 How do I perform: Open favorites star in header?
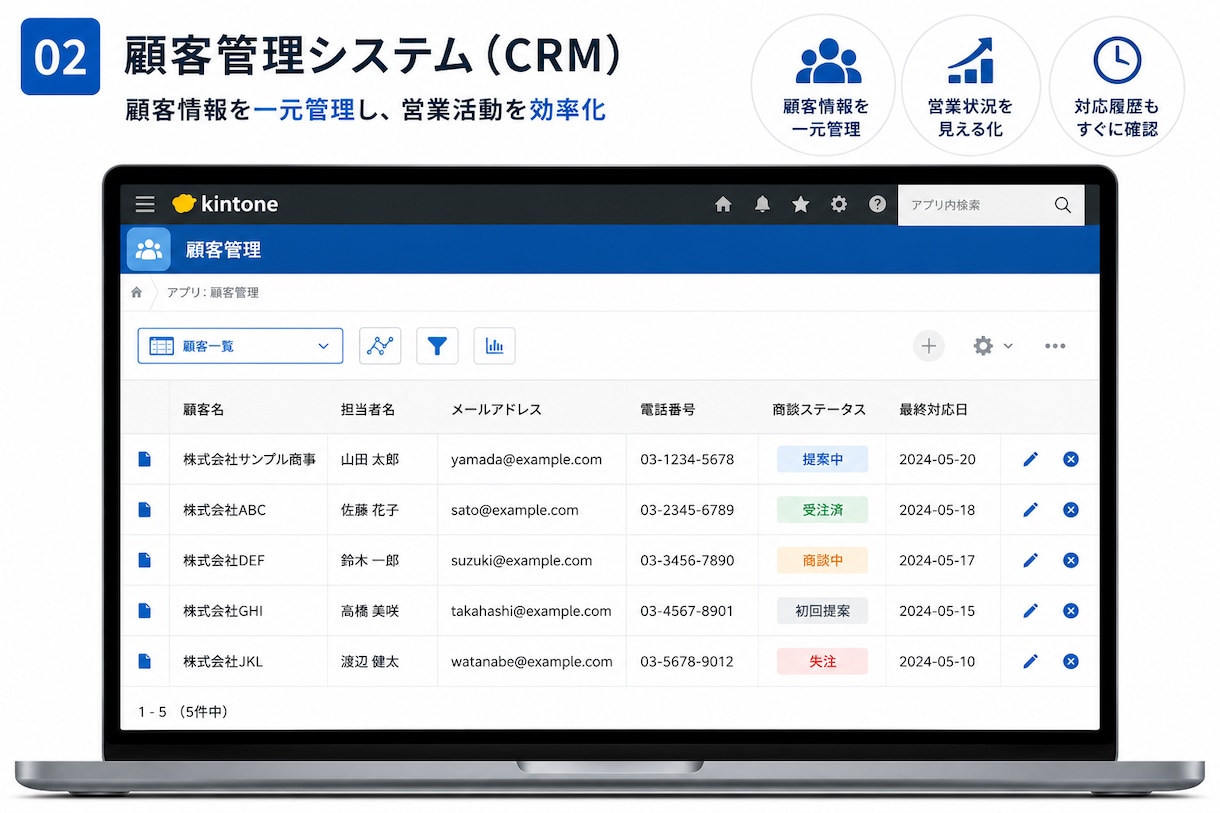tap(800, 204)
